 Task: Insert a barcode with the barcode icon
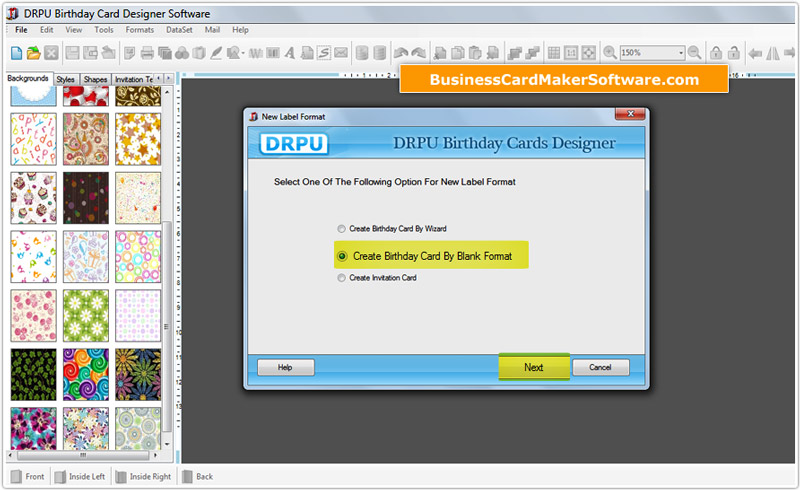pyautogui.click(x=273, y=53)
